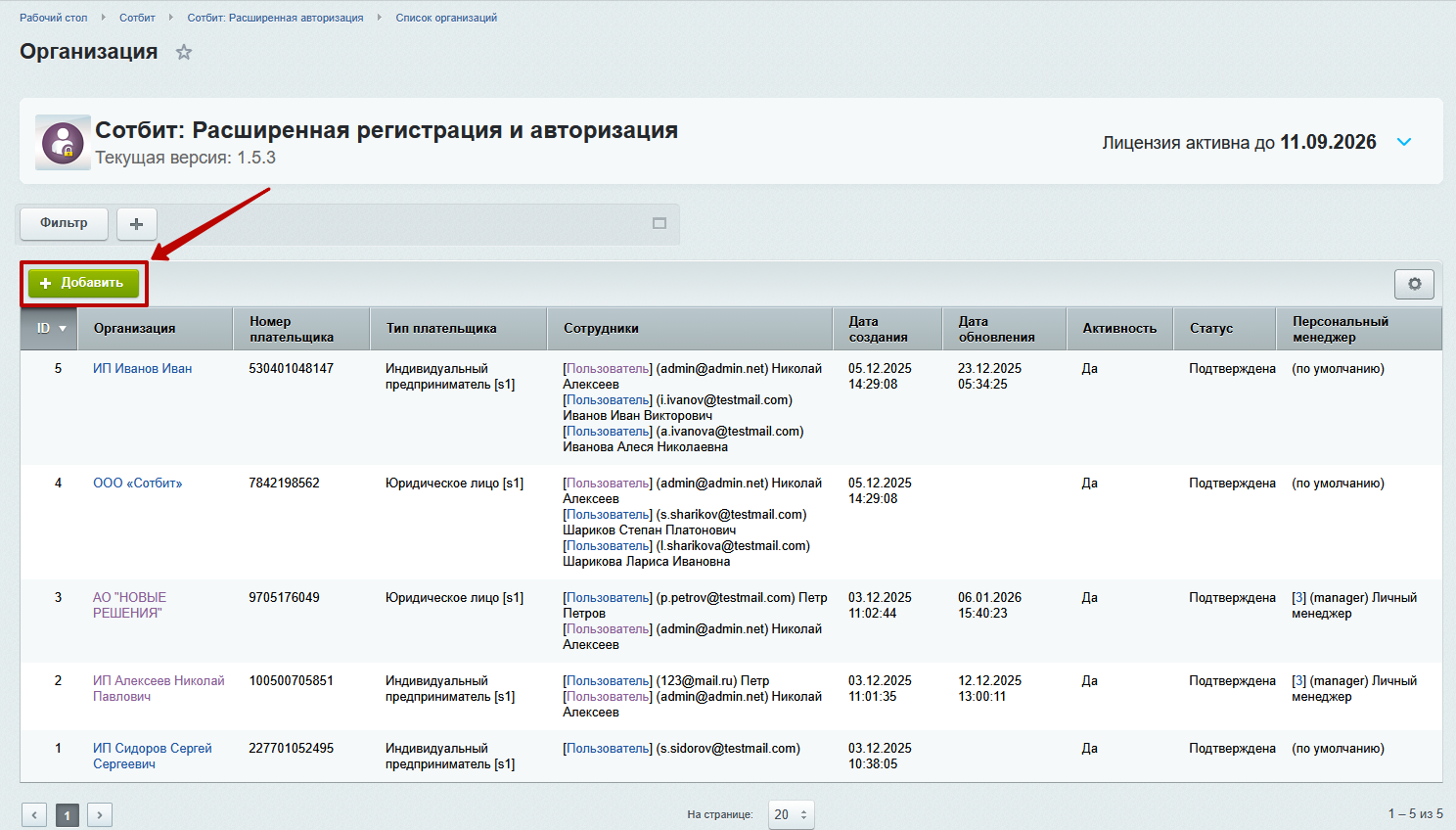This screenshot has width=1456, height=830.
Task: Click the sort triangle on the ID column
Action: coord(61,327)
